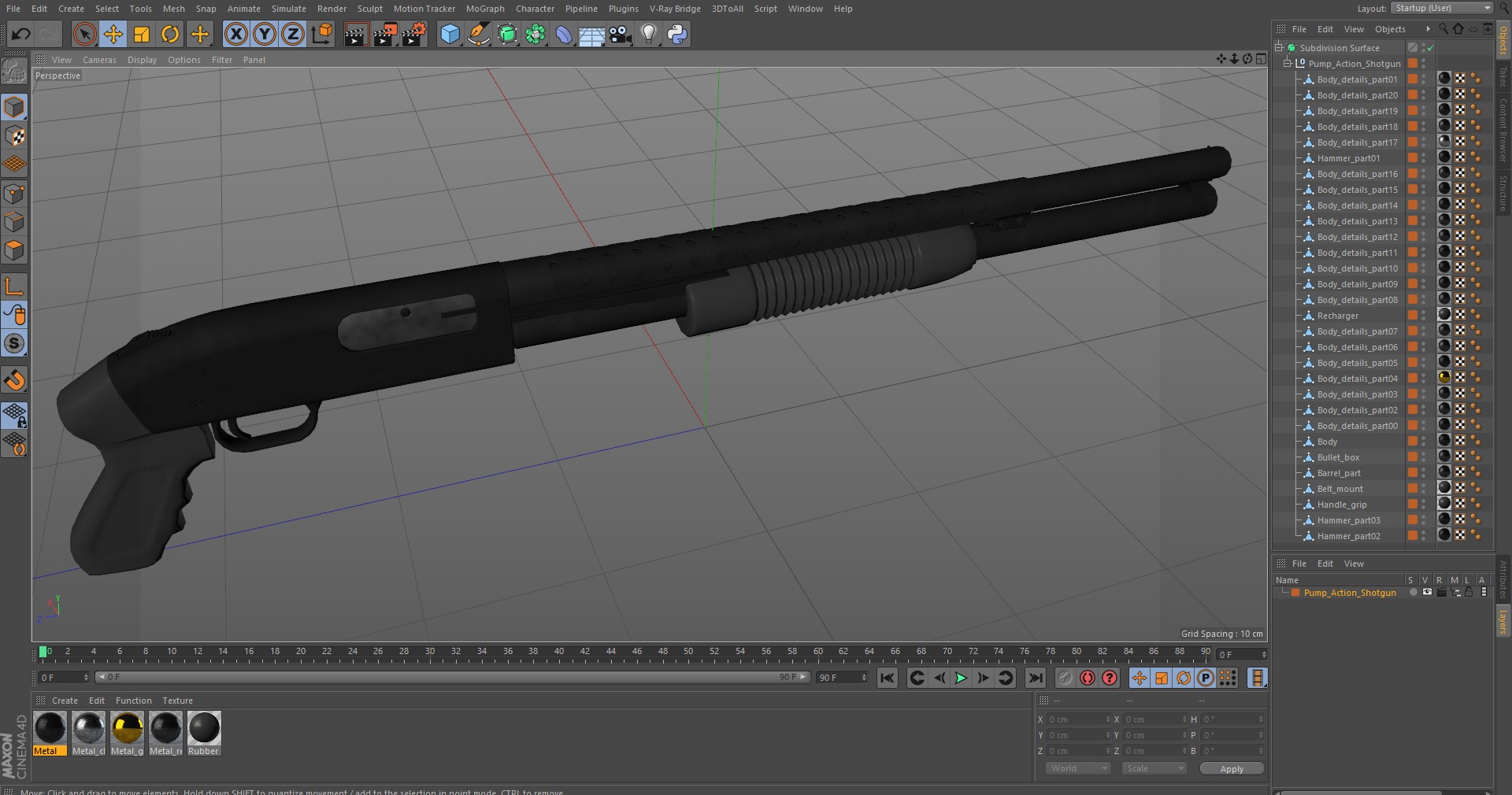Toggle the Snap magnet icon
The height and width of the screenshot is (795, 1512).
coord(14,380)
